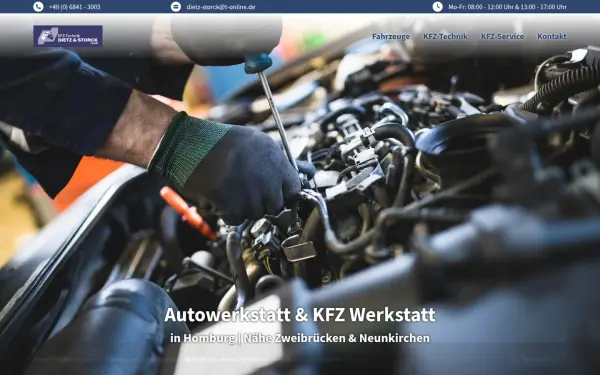
Task: Click the clock opening hours icon
Action: point(437,7)
